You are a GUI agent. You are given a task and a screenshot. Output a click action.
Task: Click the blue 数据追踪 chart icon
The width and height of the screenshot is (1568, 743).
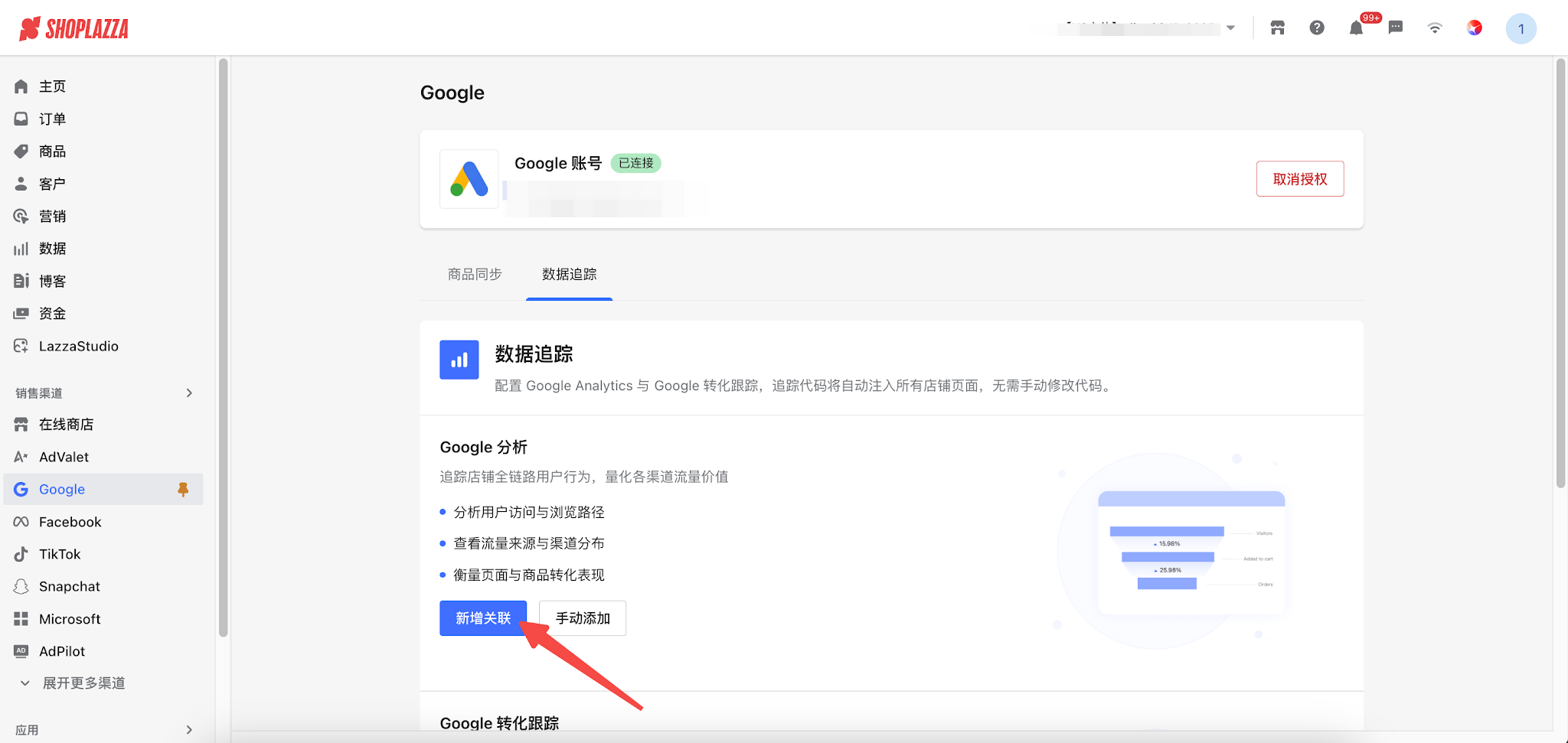(459, 360)
